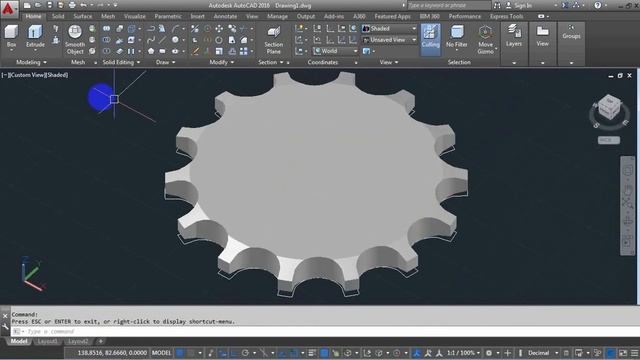Click the Section Plane tool

point(273,40)
